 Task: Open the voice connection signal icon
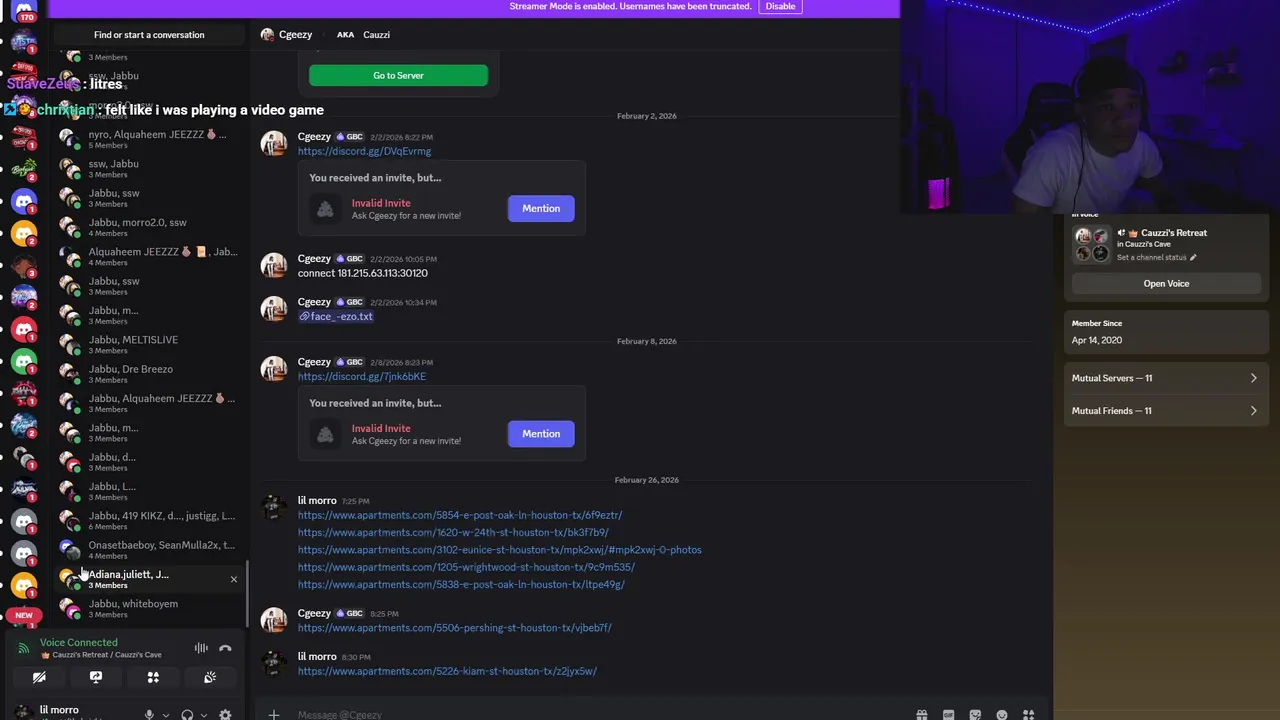(x=23, y=648)
